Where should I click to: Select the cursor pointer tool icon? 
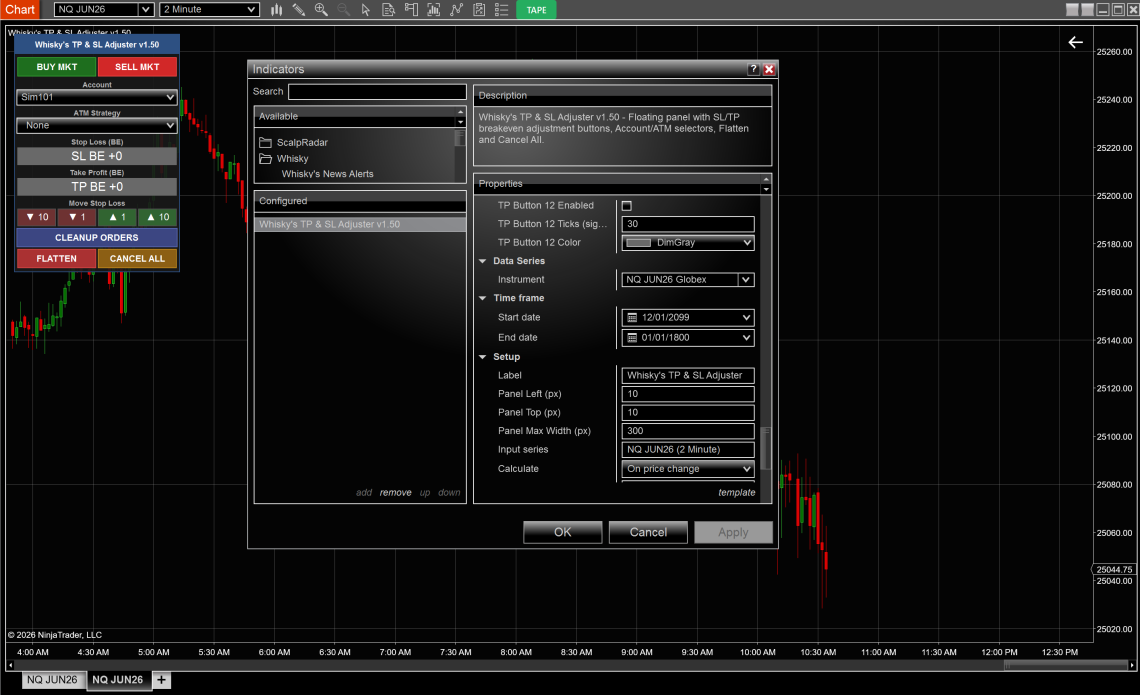point(365,10)
